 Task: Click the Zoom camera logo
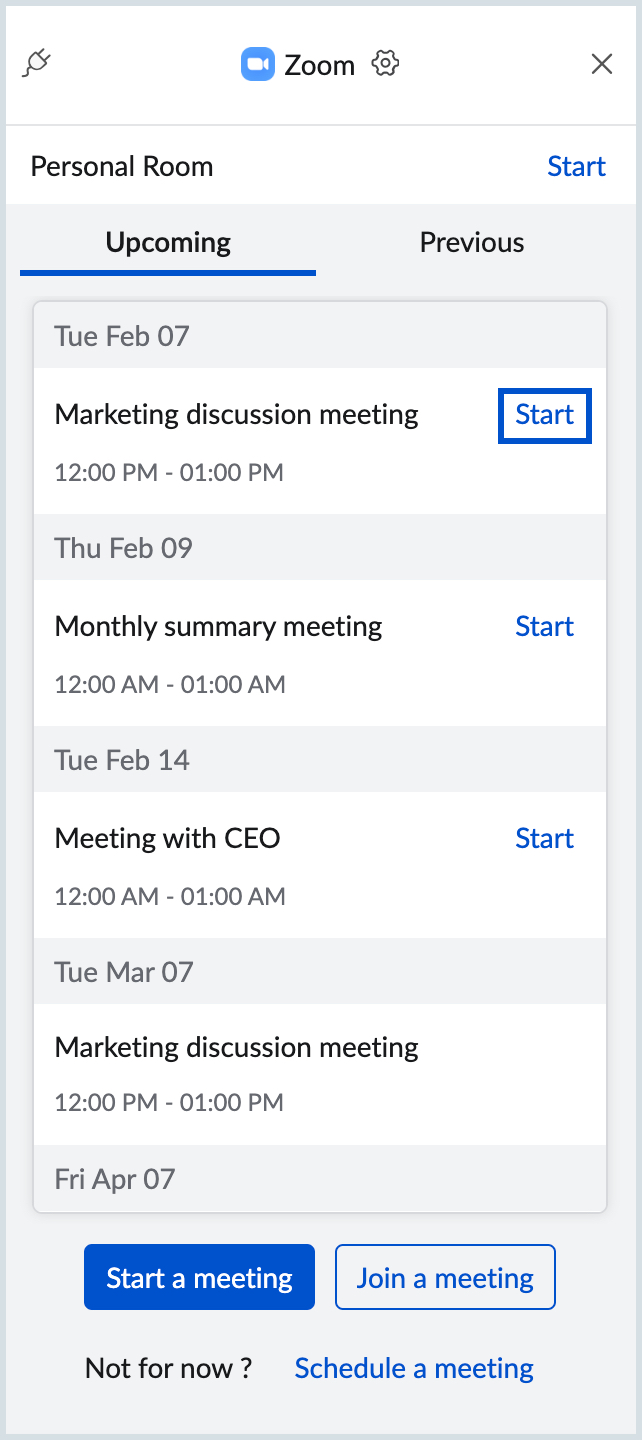coord(256,63)
